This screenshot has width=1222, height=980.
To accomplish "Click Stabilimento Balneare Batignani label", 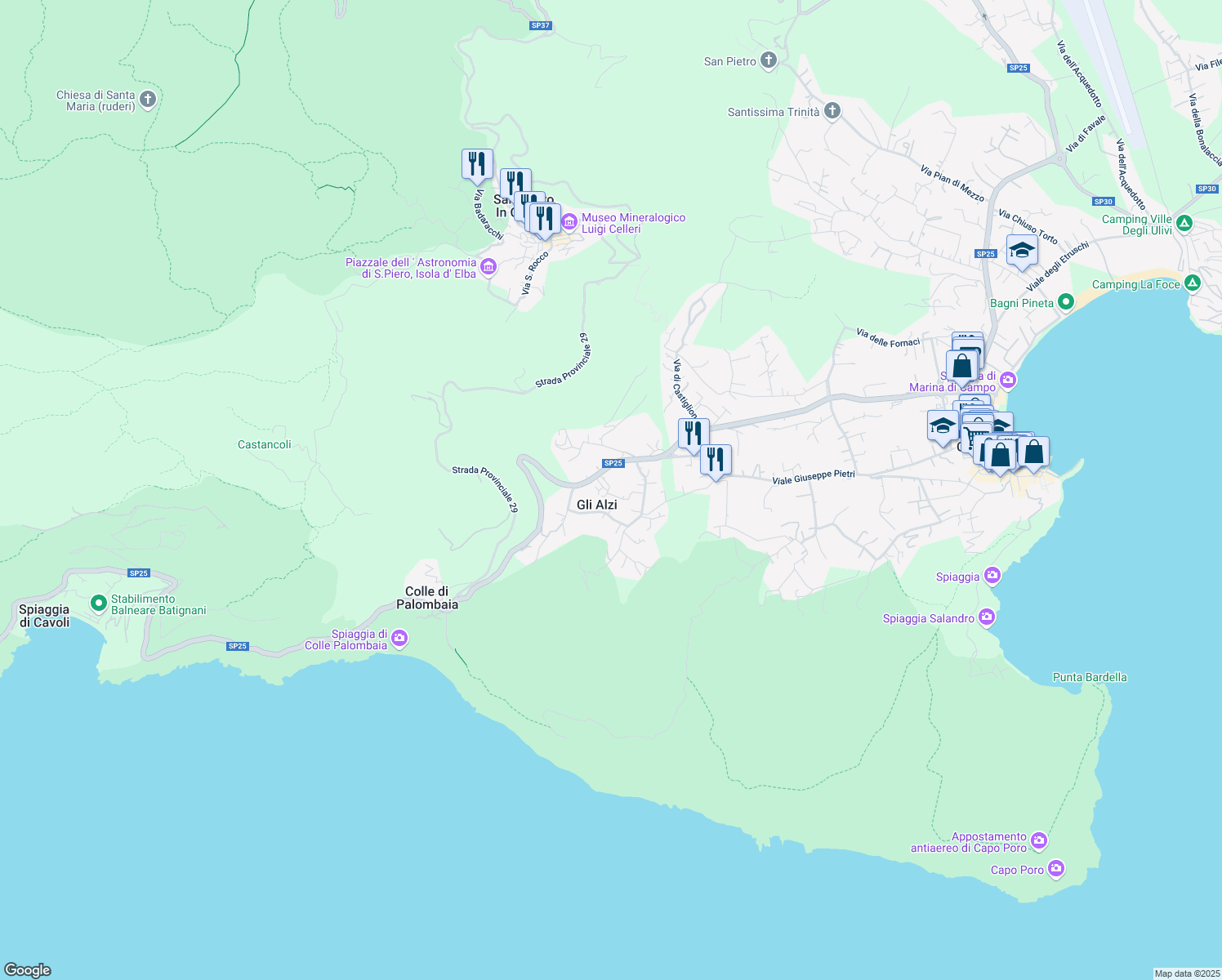I will tap(158, 604).
